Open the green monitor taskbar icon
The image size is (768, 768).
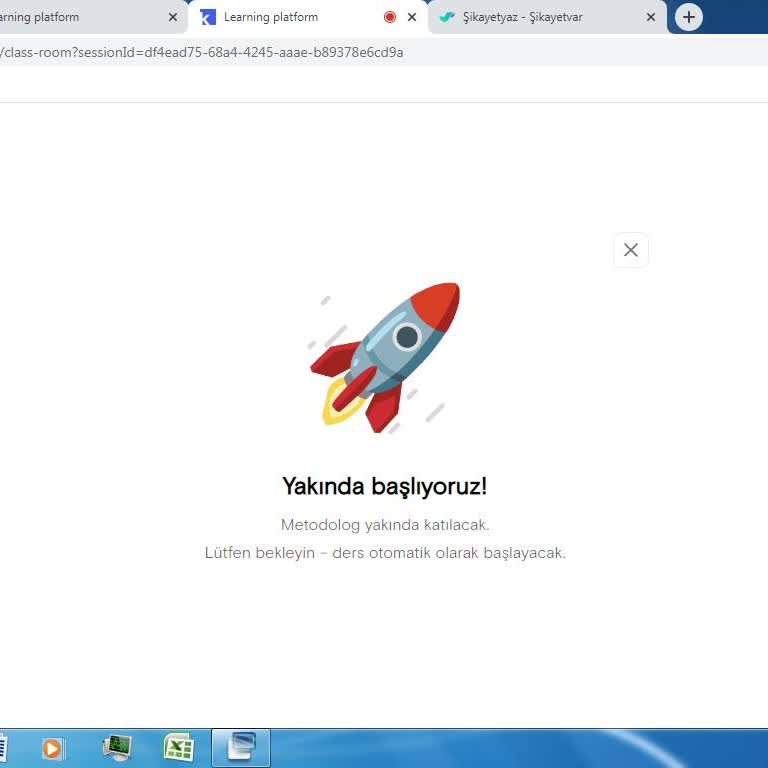click(x=117, y=748)
